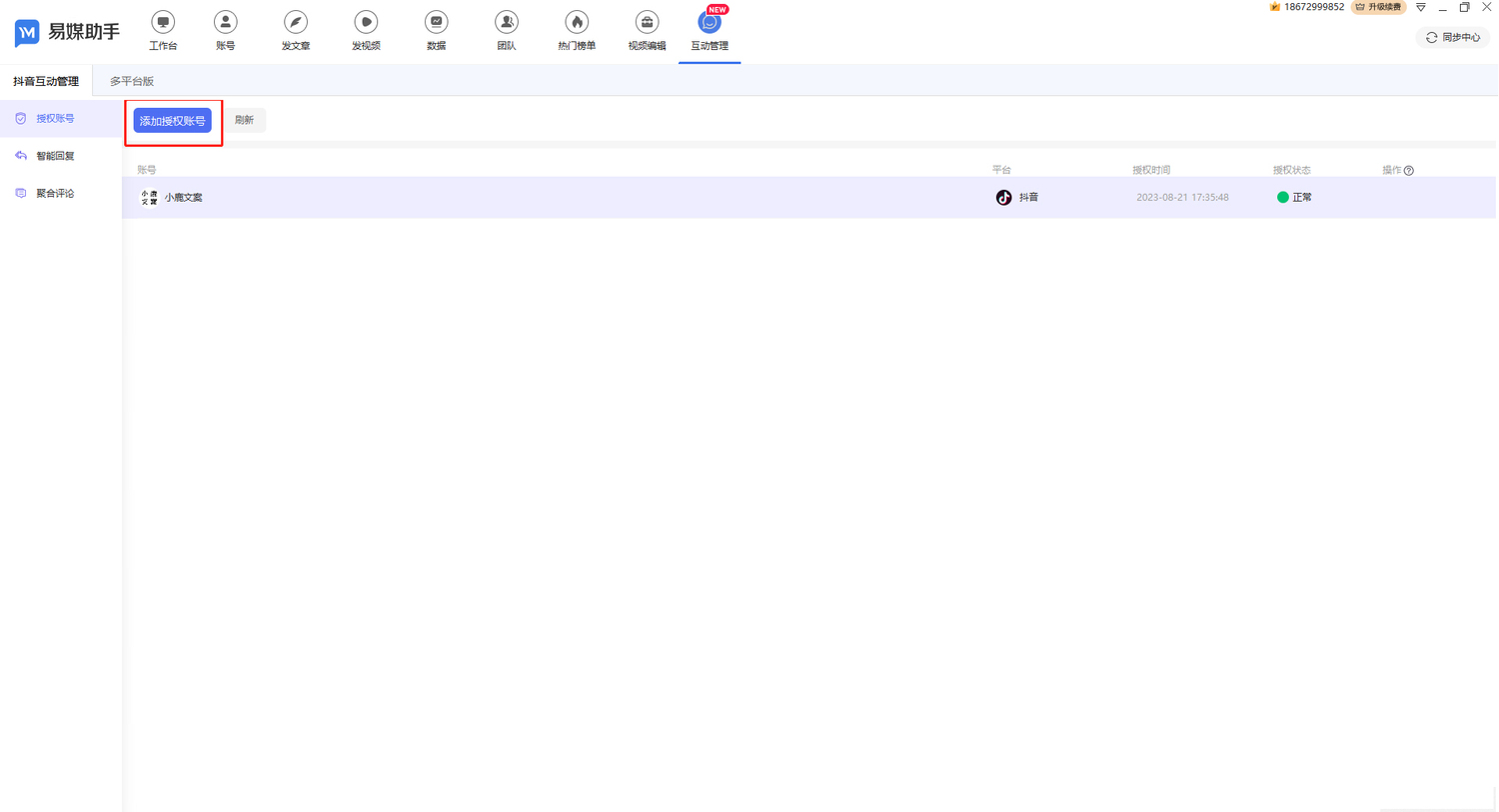The image size is (1499, 812).
Task: Click the 操作 column help icon
Action: (1409, 171)
